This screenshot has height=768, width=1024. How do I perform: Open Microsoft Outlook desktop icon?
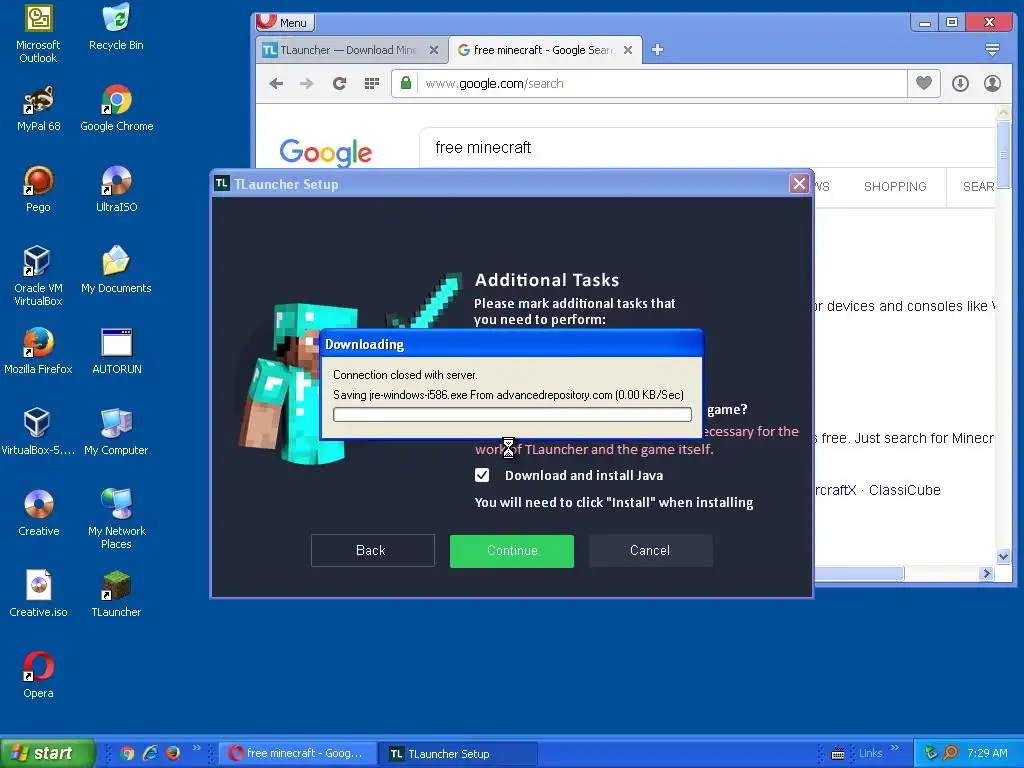(38, 33)
